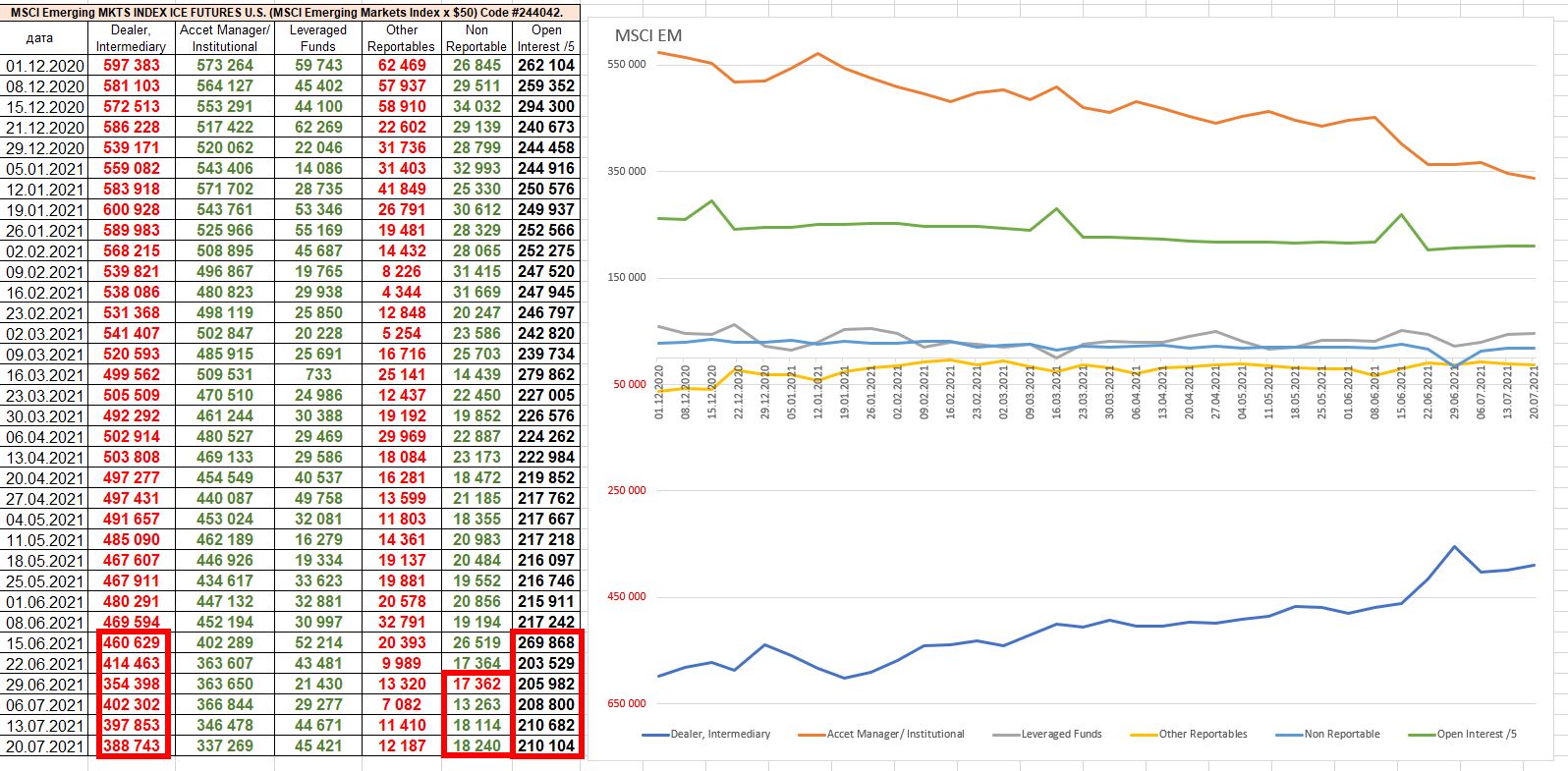The image size is (1568, 771).
Task: Select the Dealer, Intermediary legend entry
Action: [719, 734]
